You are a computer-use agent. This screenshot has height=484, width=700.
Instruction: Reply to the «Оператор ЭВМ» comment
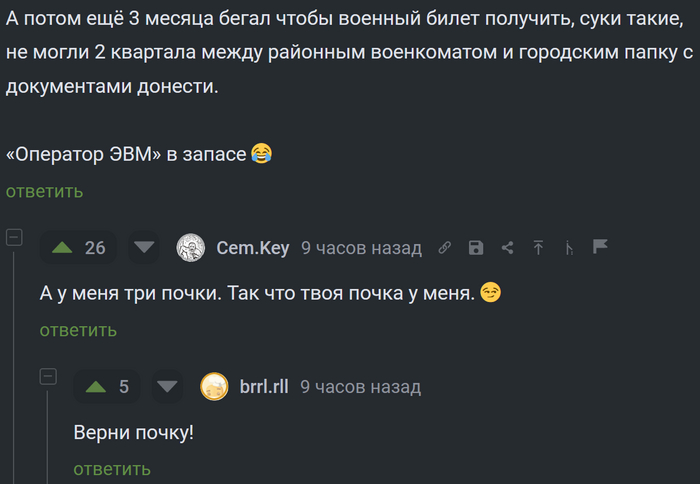click(44, 191)
